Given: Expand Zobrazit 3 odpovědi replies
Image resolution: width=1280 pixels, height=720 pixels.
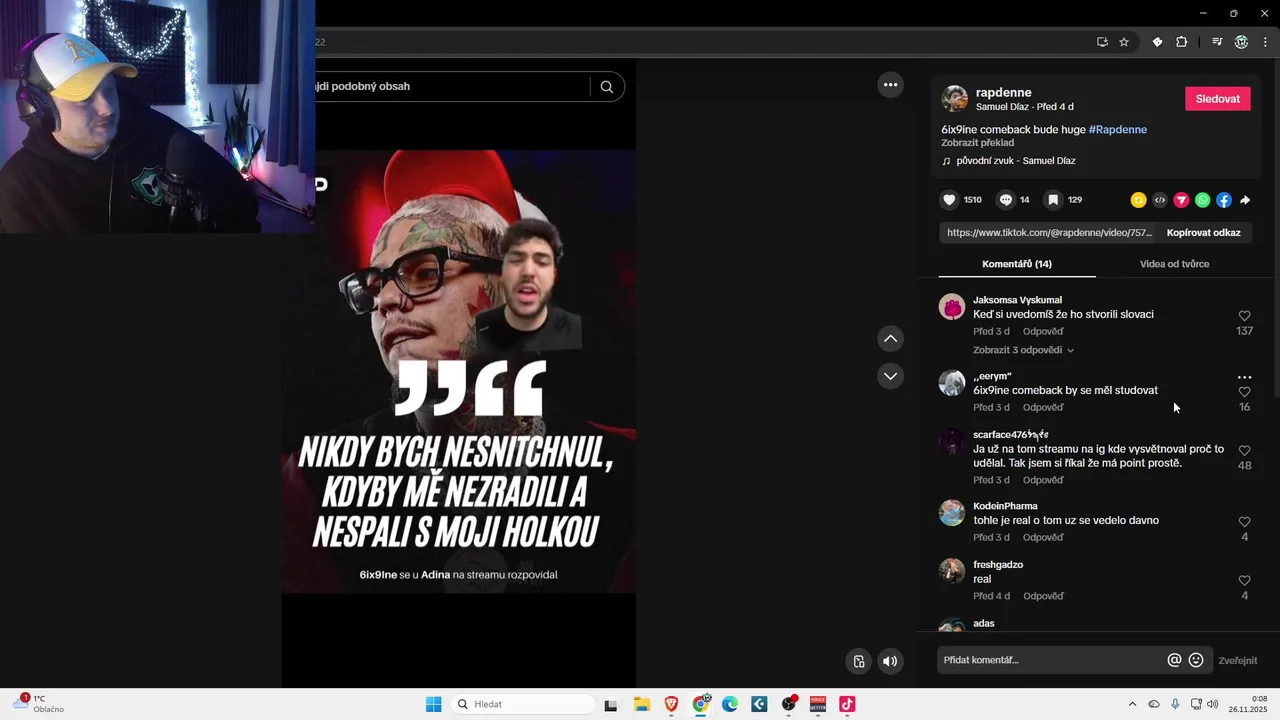Looking at the screenshot, I should [x=1023, y=350].
